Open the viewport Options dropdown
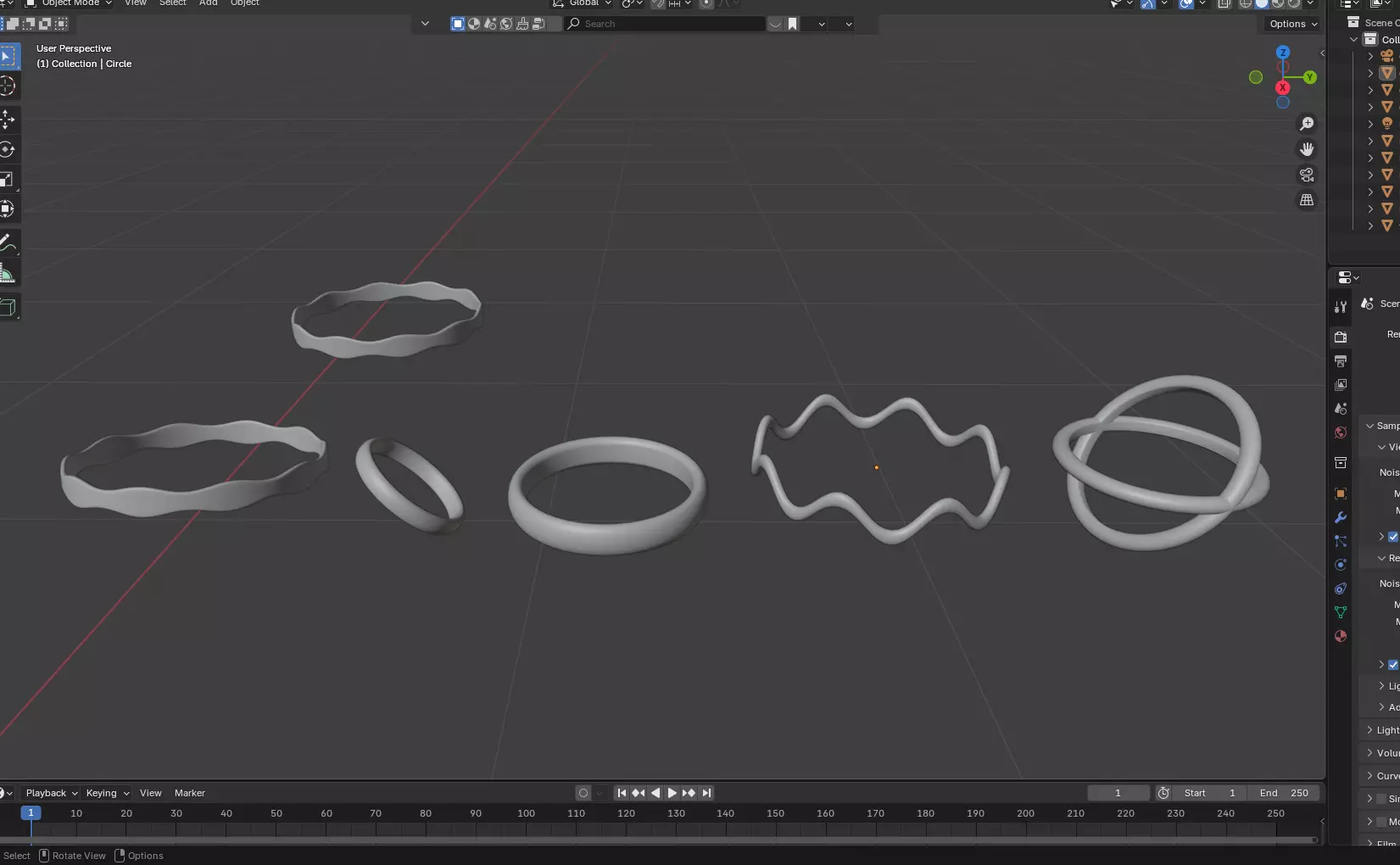Viewport: 1400px width, 865px height. 1292,24
